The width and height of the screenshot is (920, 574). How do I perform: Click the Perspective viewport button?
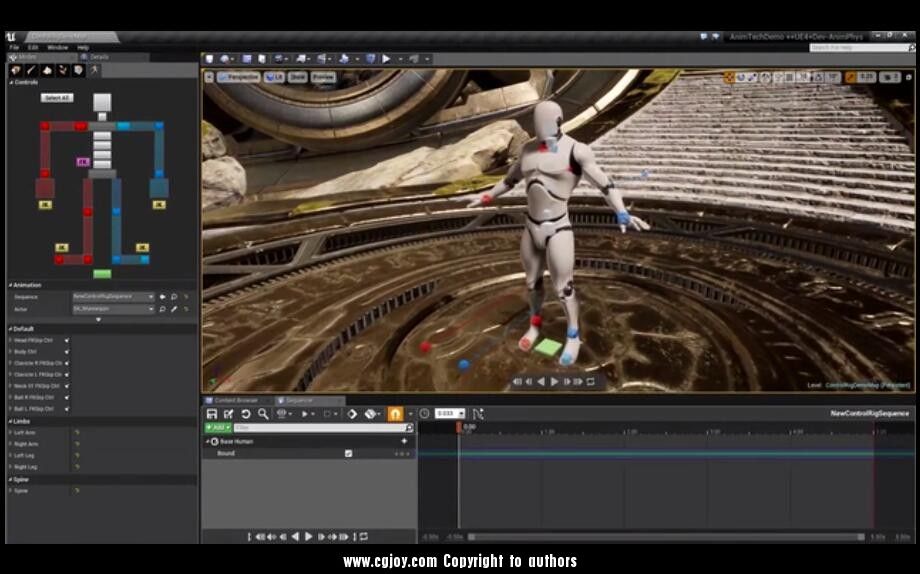click(x=239, y=77)
